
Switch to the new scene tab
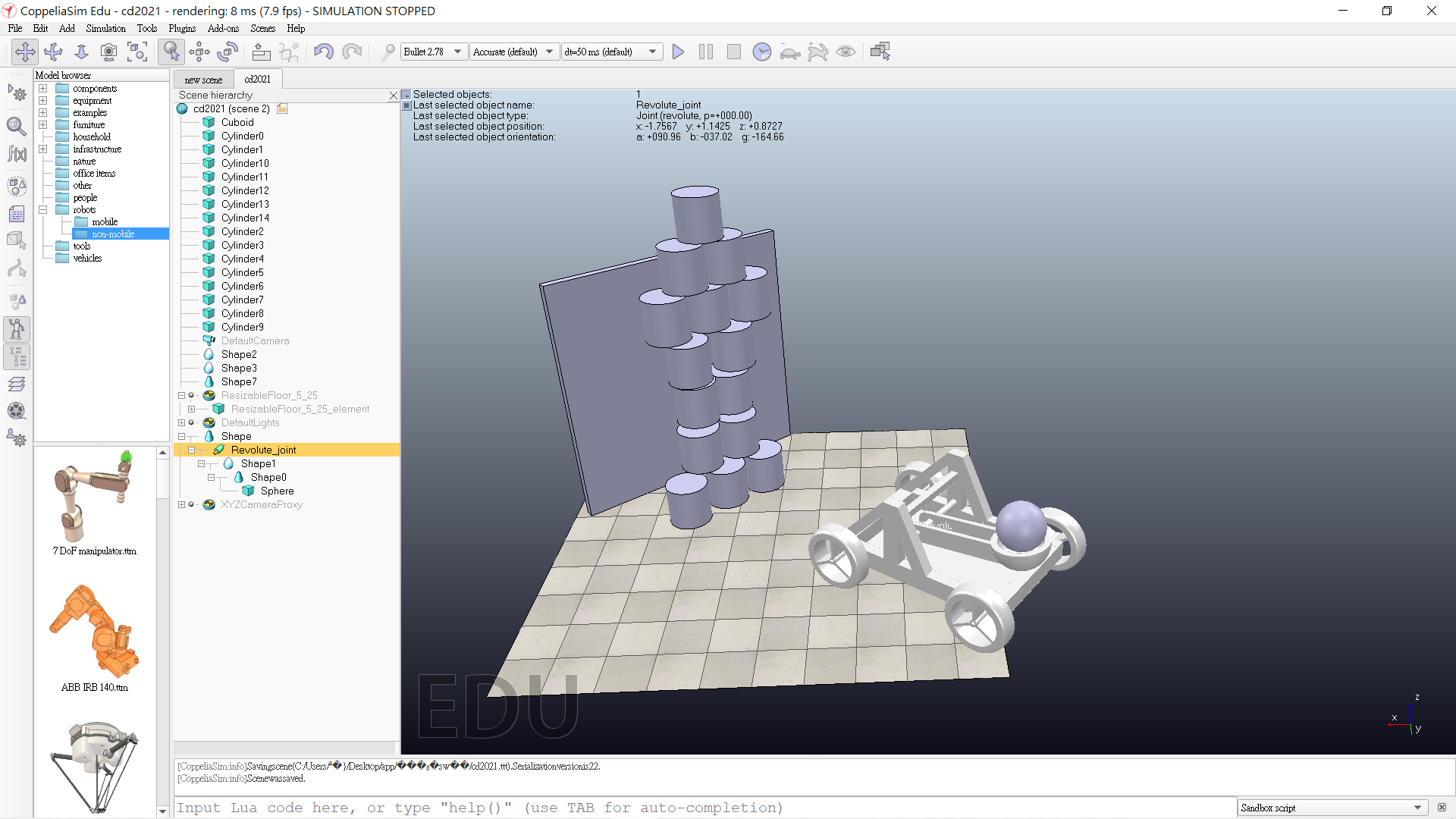pos(203,80)
